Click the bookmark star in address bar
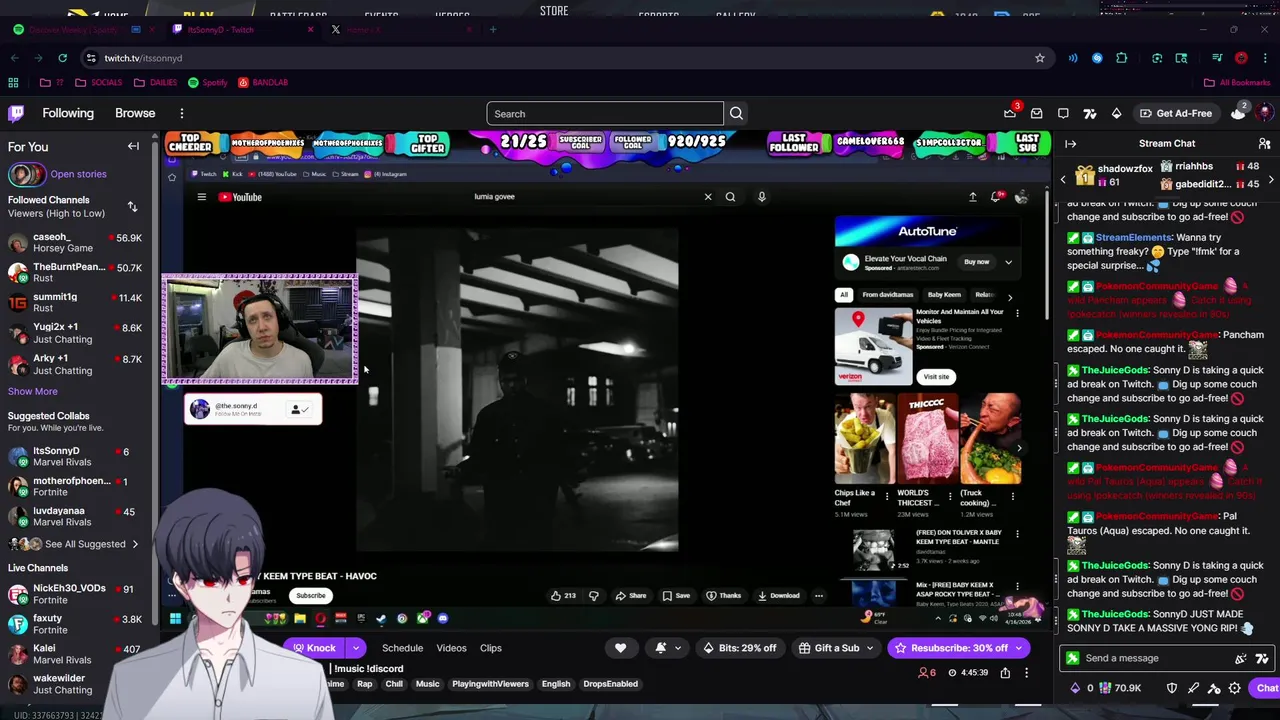The height and width of the screenshot is (720, 1280). [x=1039, y=58]
